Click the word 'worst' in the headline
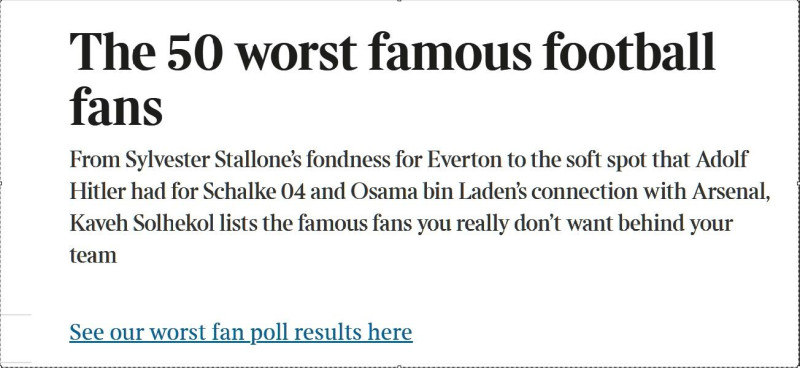This screenshot has width=800, height=368. pyautogui.click(x=297, y=53)
